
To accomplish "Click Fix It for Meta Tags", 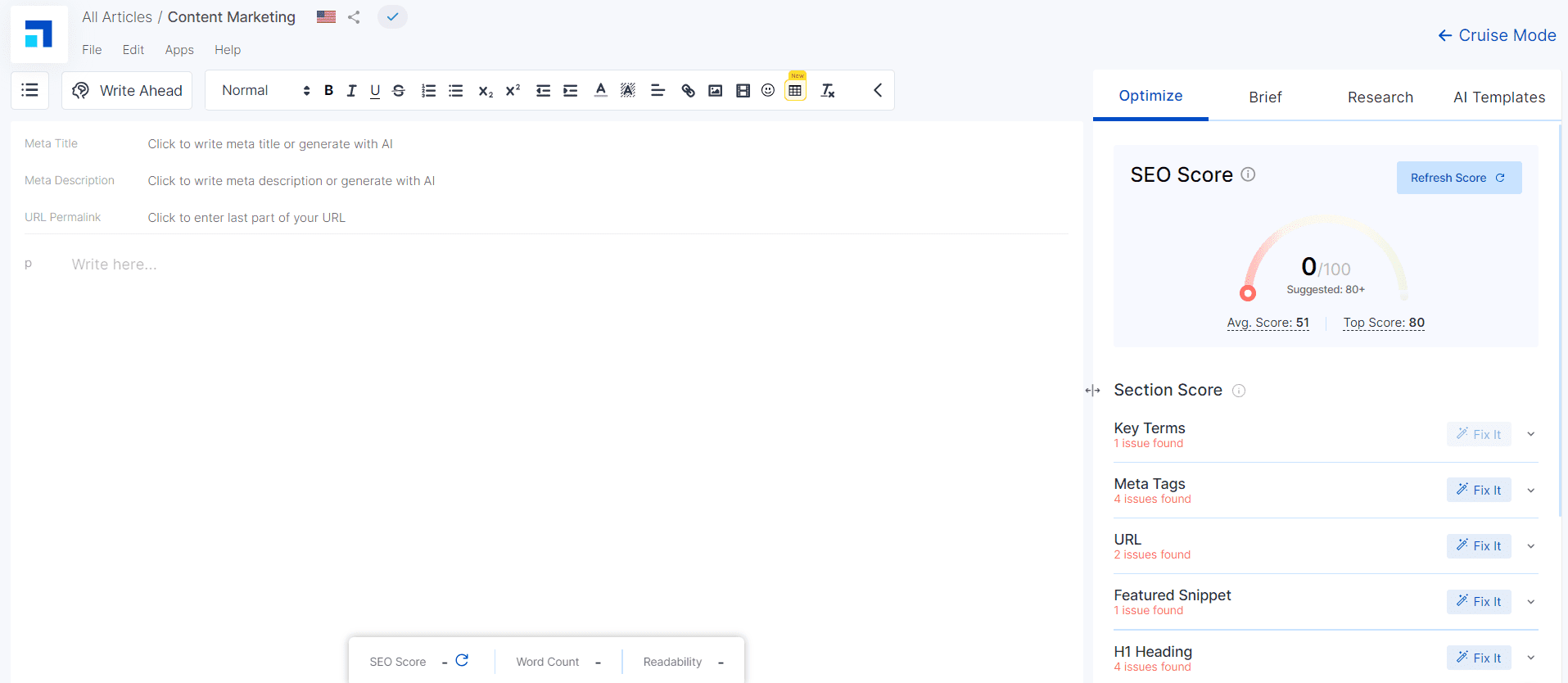I will click(1479, 490).
